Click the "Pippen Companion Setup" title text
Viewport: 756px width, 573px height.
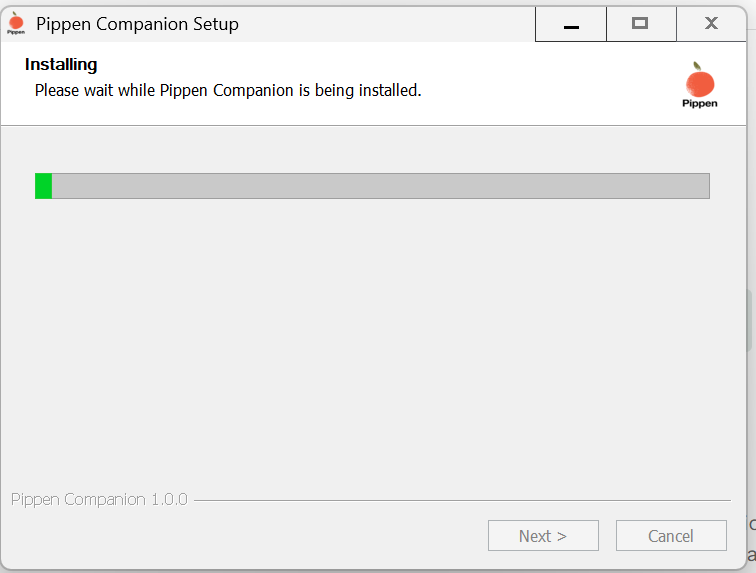pos(137,23)
